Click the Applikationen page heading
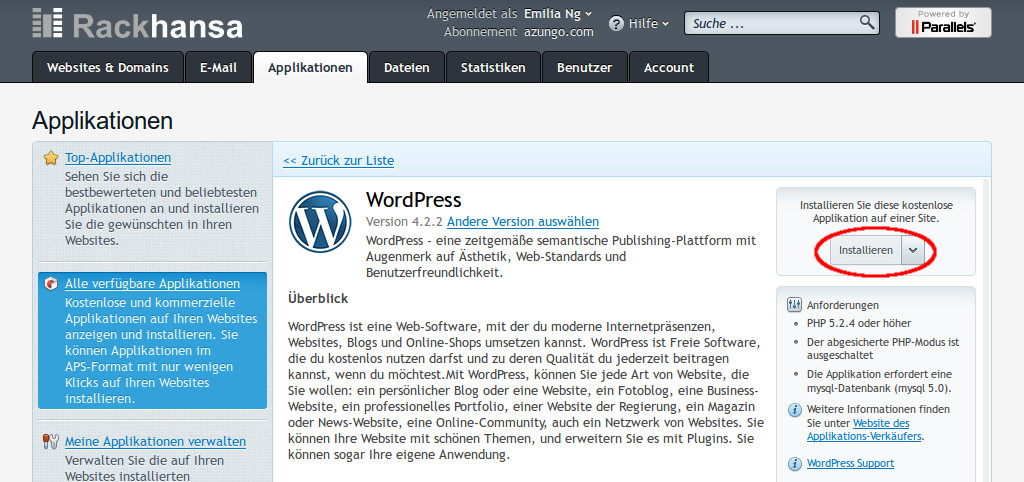Viewport: 1024px width, 482px height. [103, 121]
